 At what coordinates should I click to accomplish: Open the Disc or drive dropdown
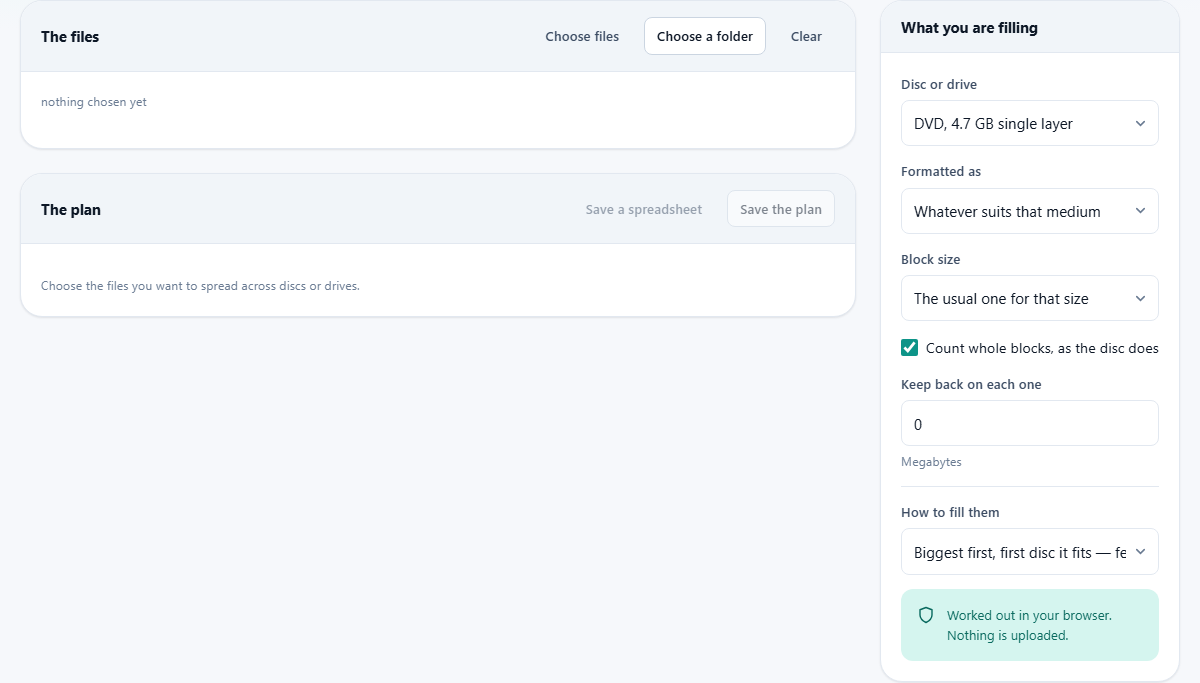click(x=1030, y=123)
